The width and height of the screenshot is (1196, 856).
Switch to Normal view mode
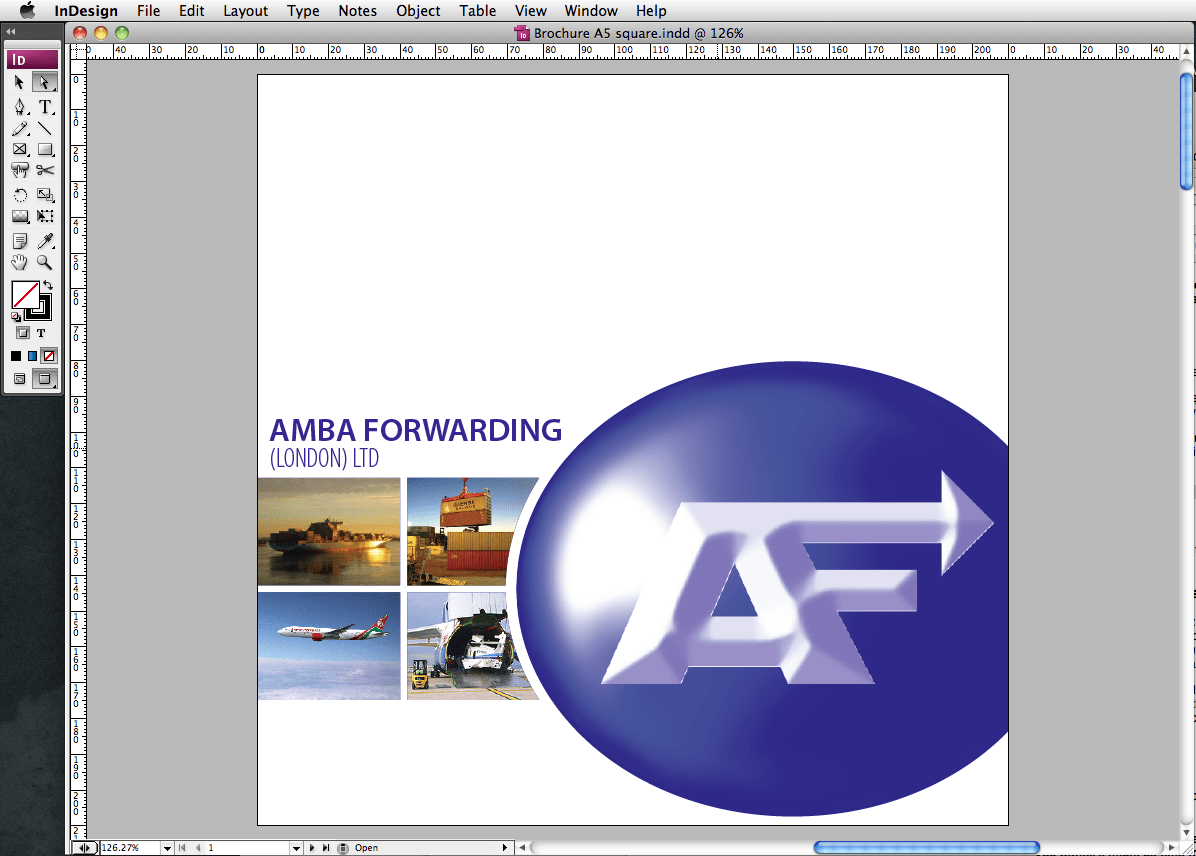20,378
